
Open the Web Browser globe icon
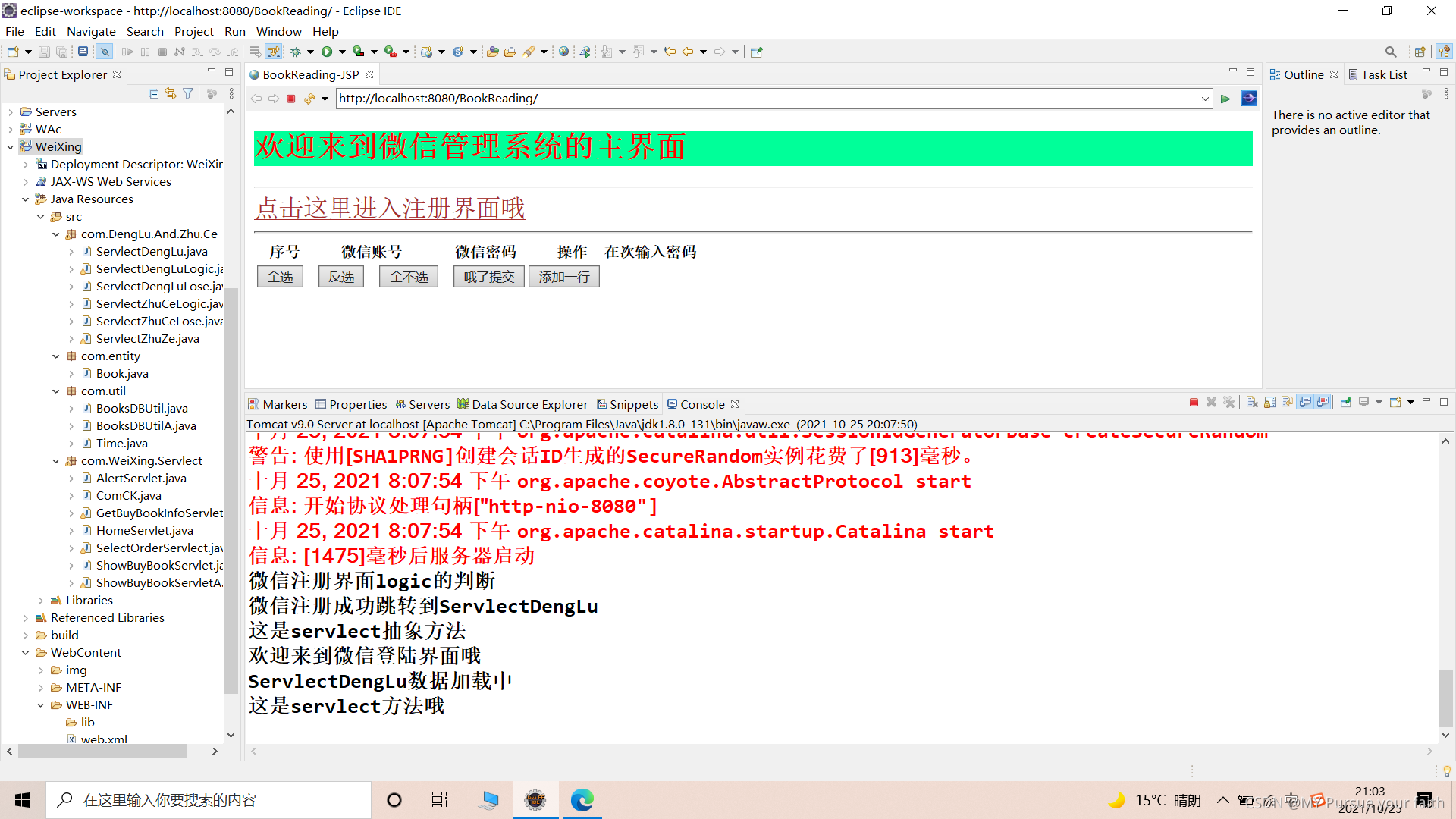[x=563, y=52]
